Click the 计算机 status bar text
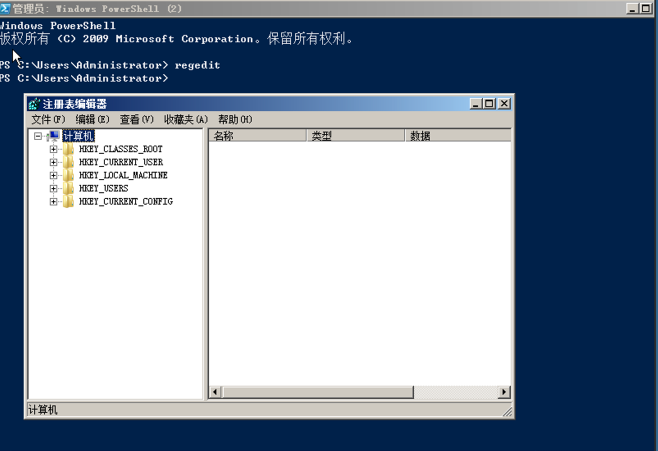The width and height of the screenshot is (658, 451). [43, 410]
